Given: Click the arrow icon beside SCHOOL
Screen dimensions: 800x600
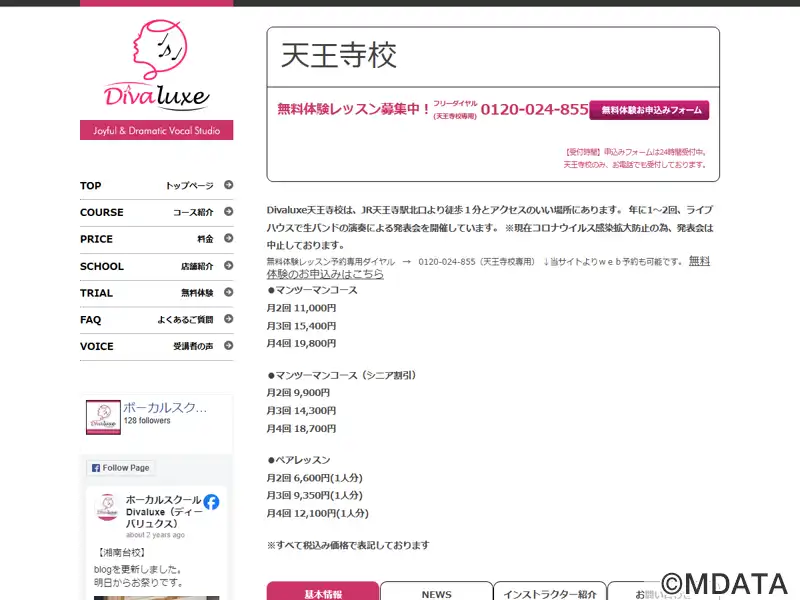Looking at the screenshot, I should pos(229,265).
